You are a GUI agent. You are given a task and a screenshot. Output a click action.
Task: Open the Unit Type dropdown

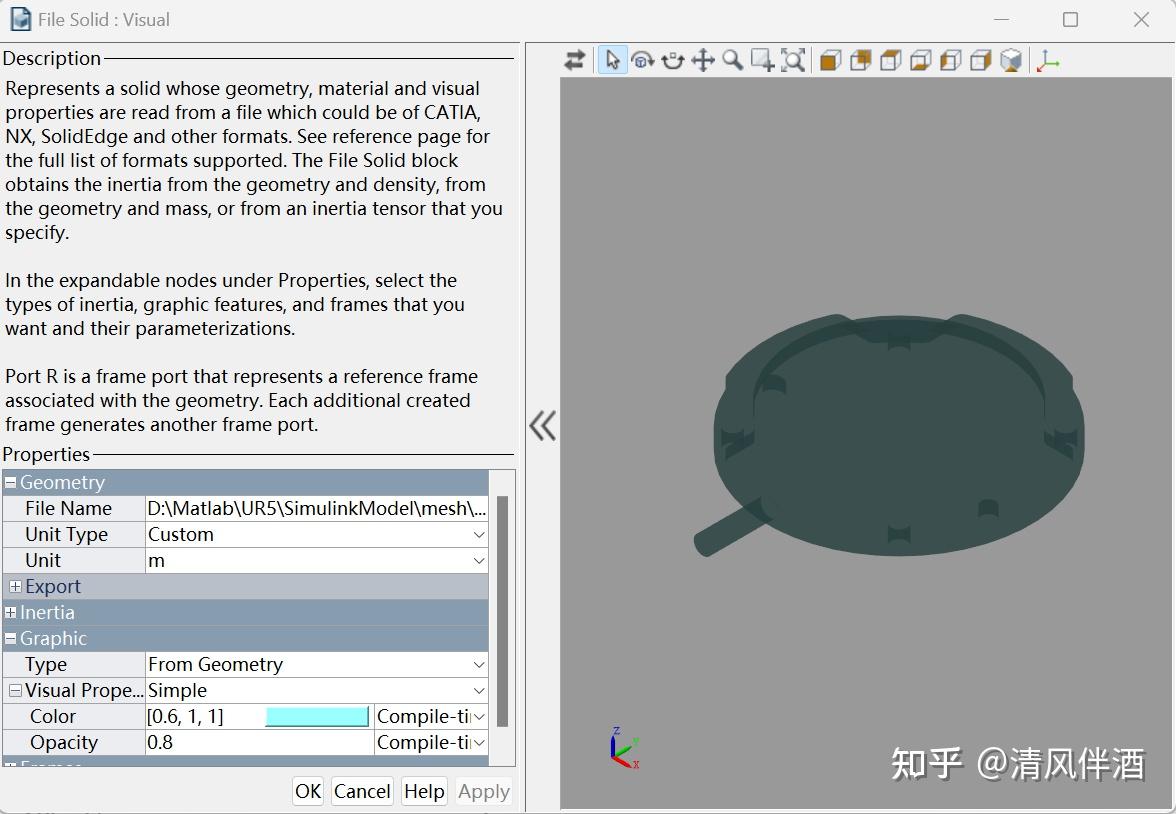[x=478, y=534]
